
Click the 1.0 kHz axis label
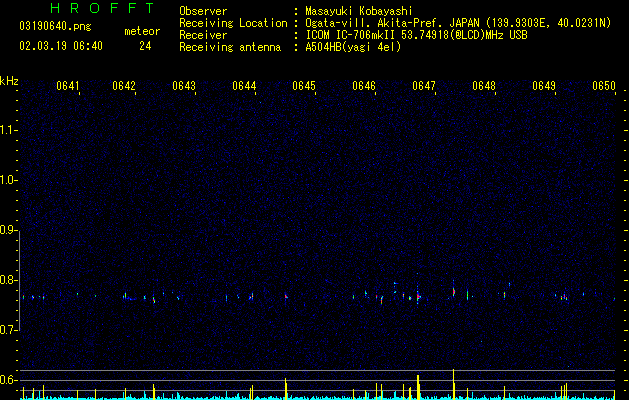point(9,180)
